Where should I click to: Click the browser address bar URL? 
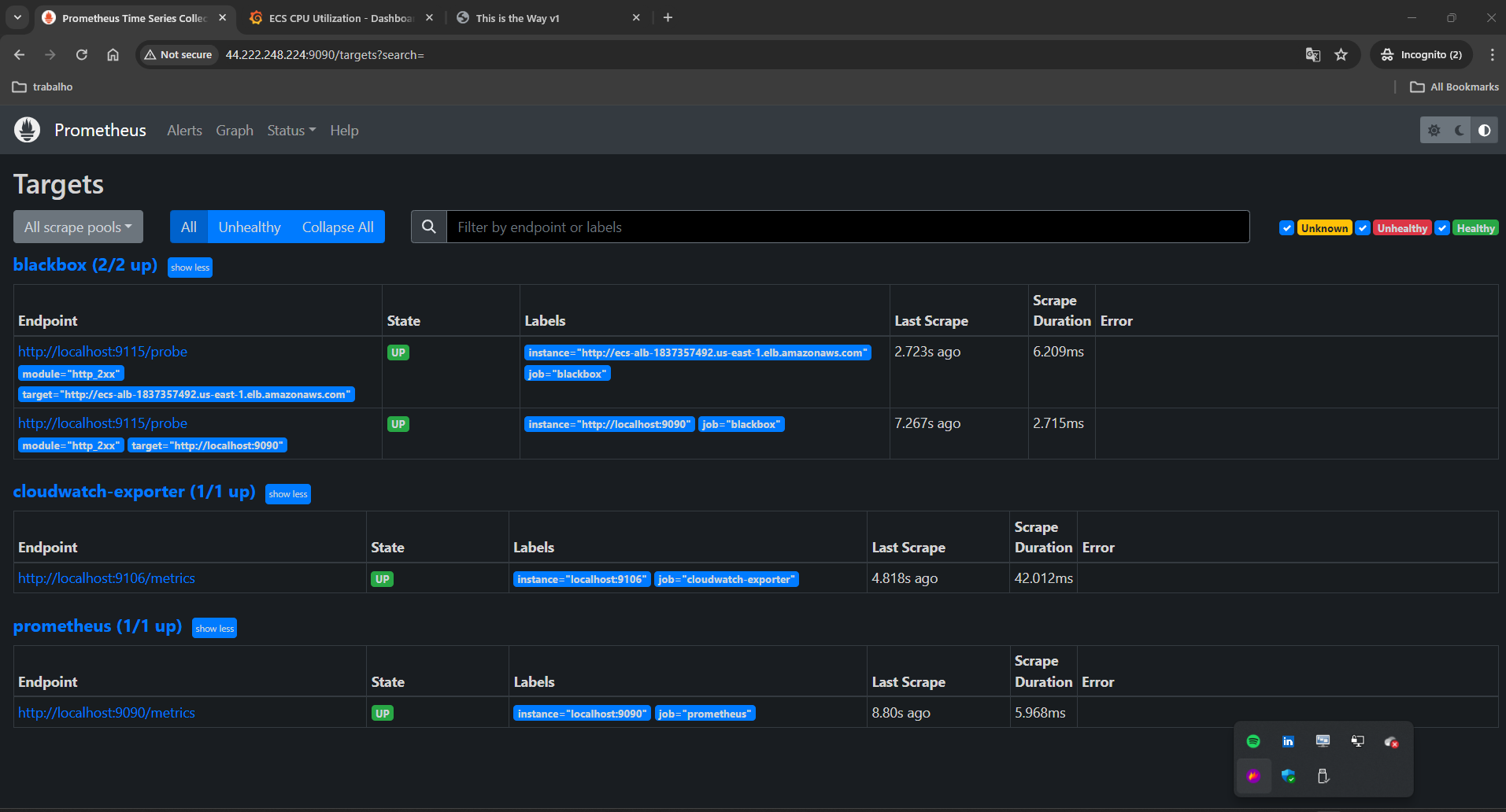(x=324, y=54)
